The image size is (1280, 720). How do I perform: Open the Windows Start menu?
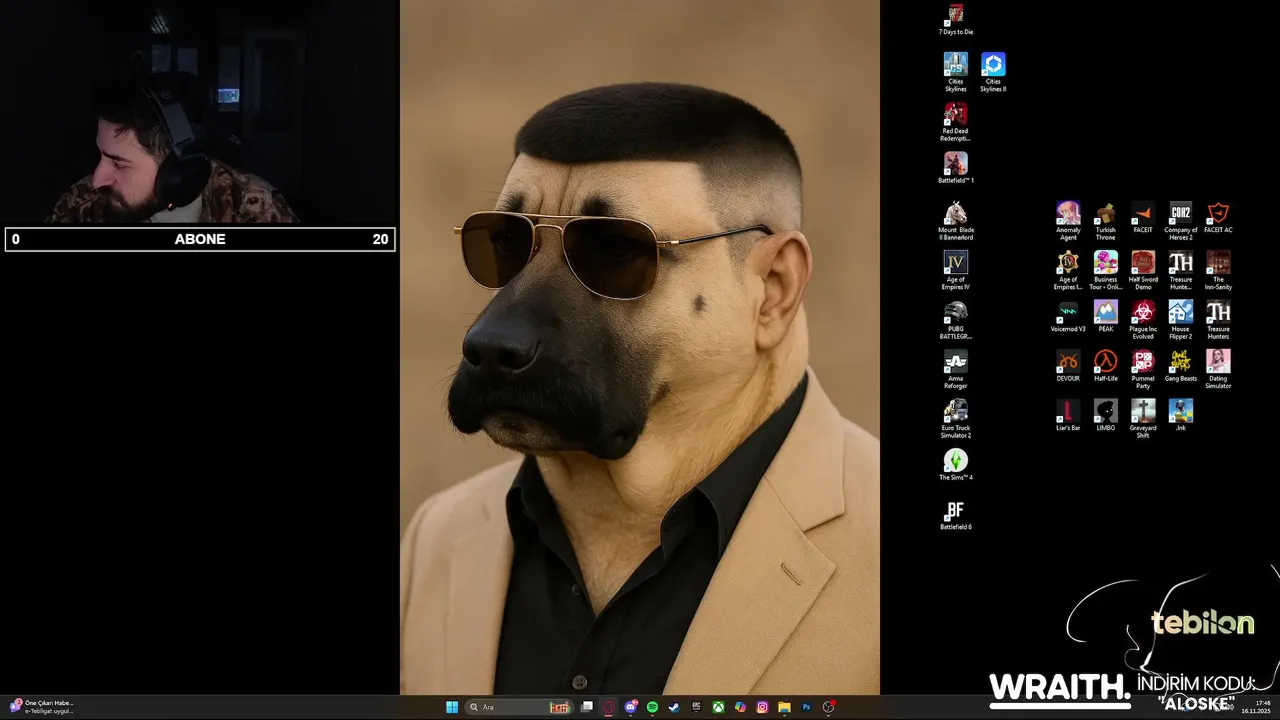(x=451, y=707)
